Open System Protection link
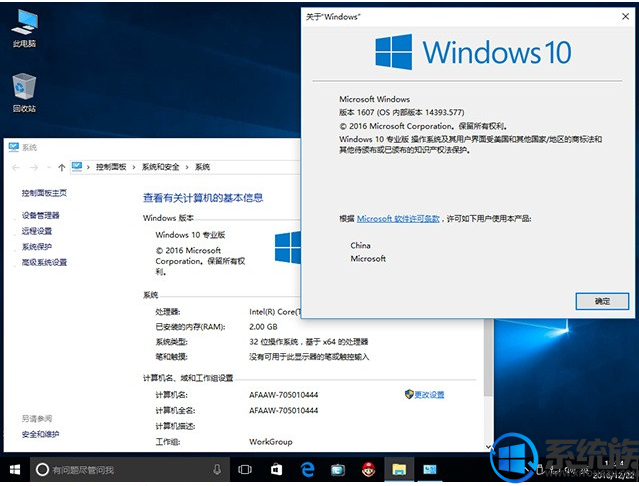The height and width of the screenshot is (486, 639). coord(37,247)
